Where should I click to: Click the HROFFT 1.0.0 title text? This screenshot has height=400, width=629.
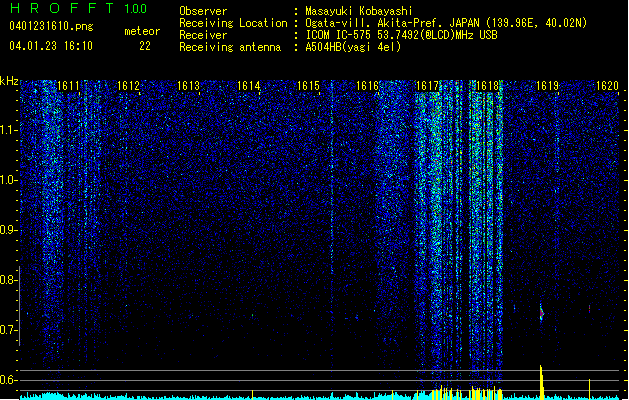point(78,8)
